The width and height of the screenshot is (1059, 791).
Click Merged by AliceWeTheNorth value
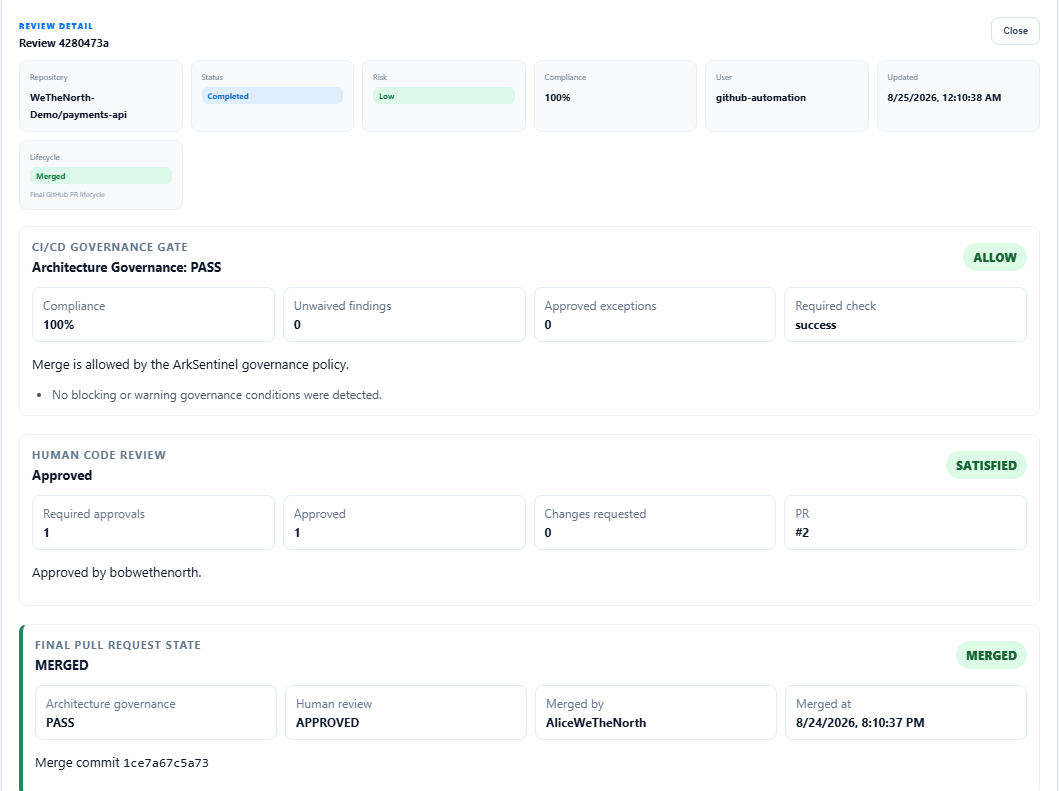coord(596,723)
